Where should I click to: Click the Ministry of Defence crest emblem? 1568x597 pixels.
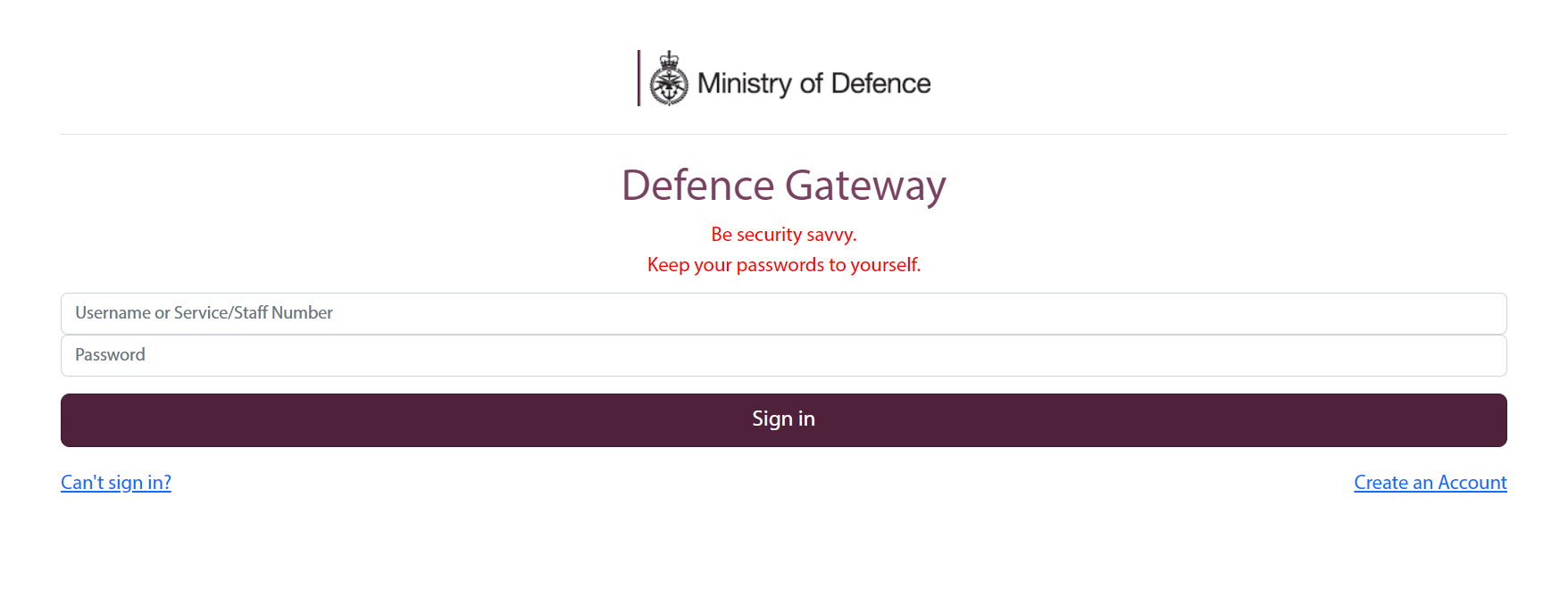click(x=669, y=79)
